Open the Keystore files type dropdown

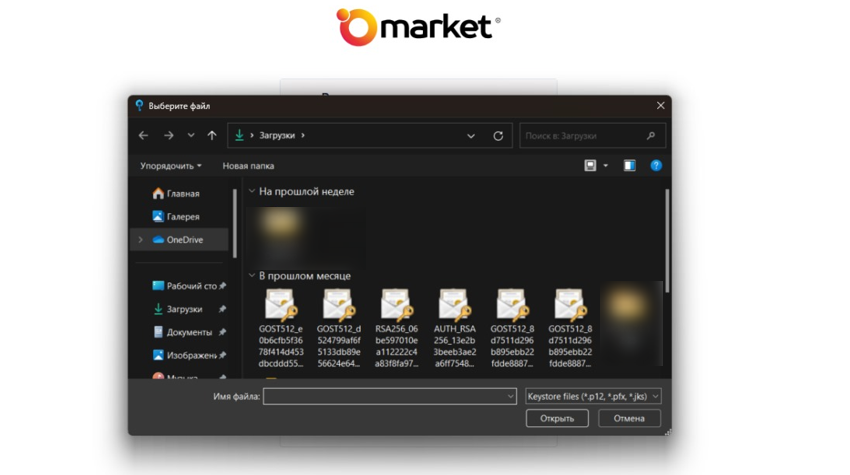[x=593, y=397]
